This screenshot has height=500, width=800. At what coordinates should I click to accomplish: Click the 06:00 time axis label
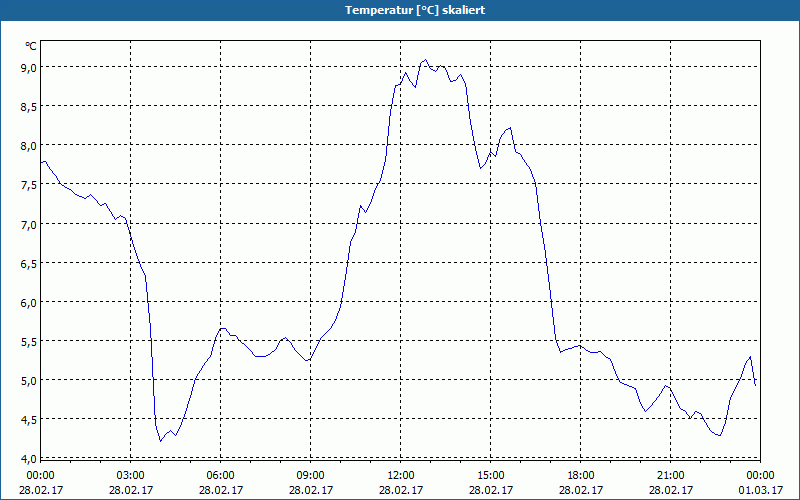pos(220,476)
